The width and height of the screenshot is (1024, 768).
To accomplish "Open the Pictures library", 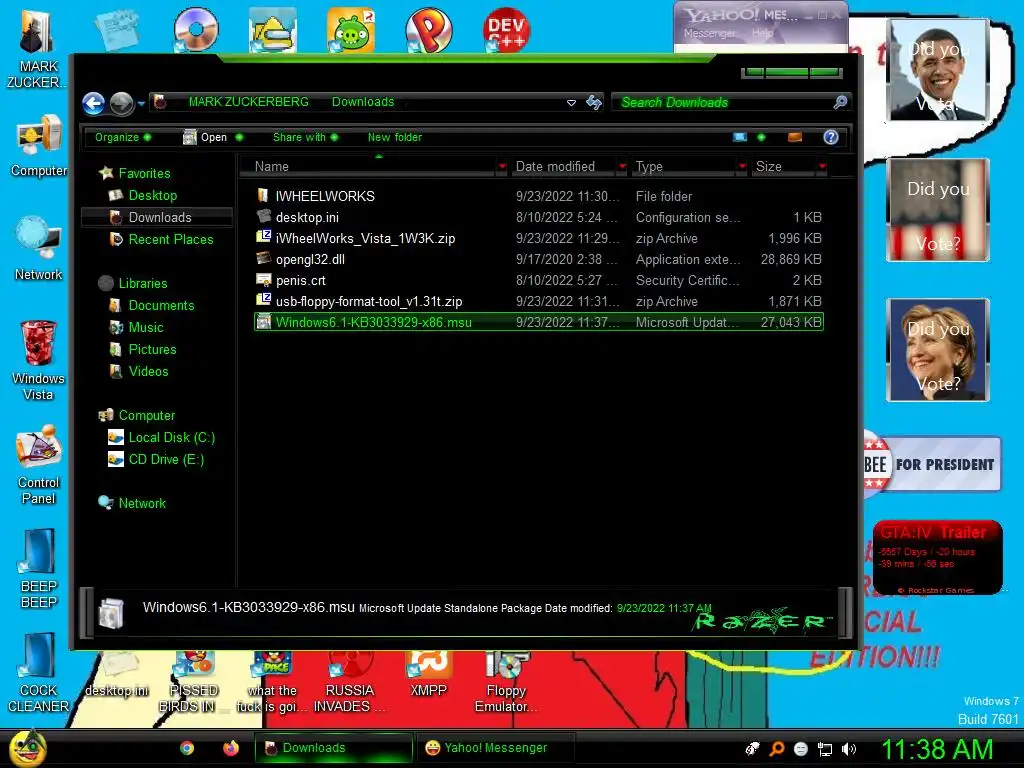I will coord(143,349).
